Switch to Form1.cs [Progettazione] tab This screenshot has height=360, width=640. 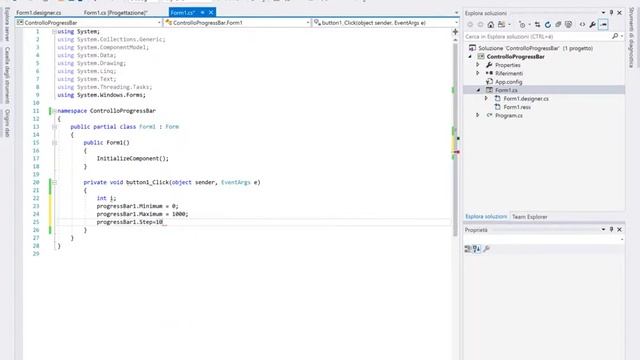[x=116, y=13]
